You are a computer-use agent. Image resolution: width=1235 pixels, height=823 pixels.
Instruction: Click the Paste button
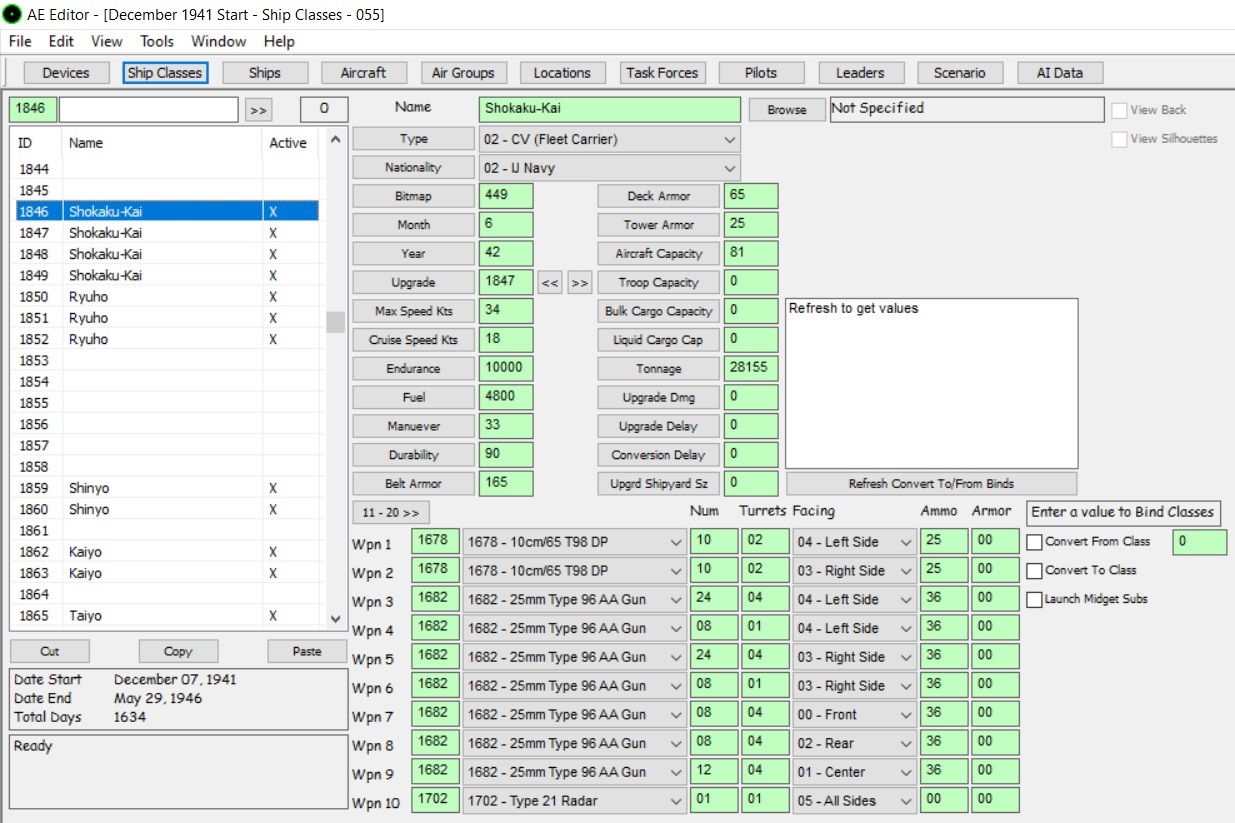(307, 651)
